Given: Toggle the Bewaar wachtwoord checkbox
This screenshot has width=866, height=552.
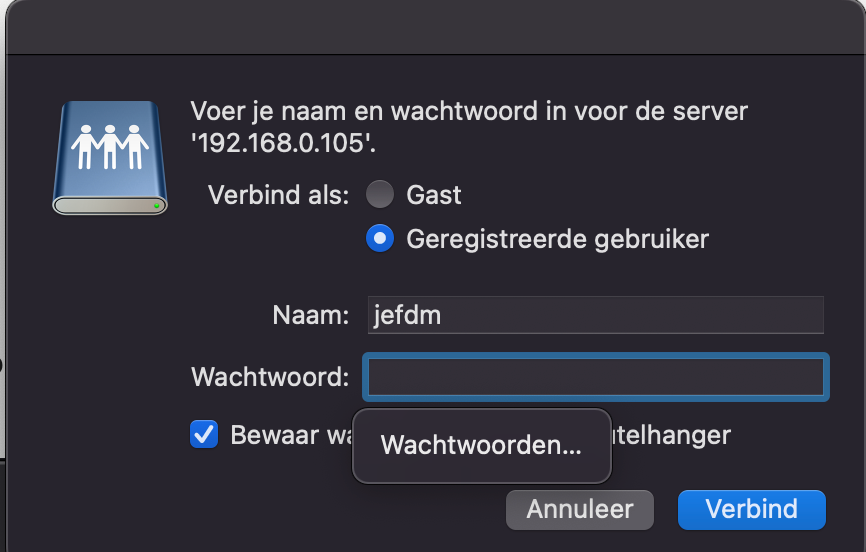Looking at the screenshot, I should pos(204,435).
